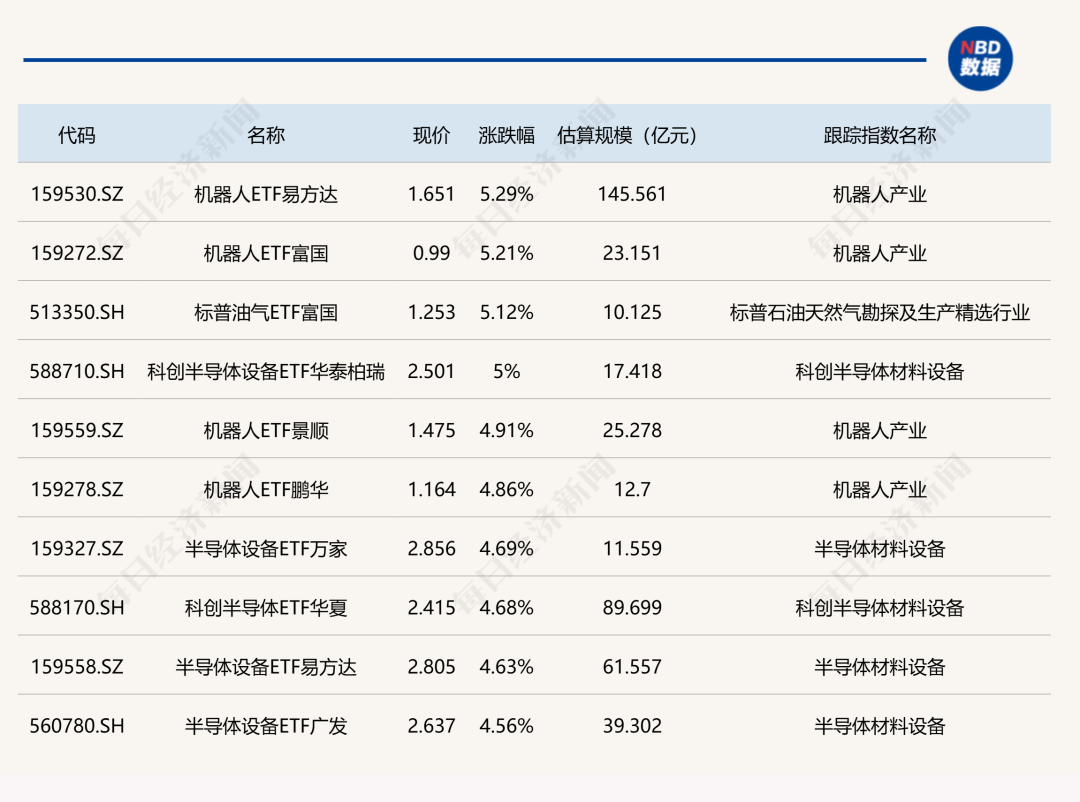The image size is (1080, 802).
Task: Click price 1.164
Action: [431, 490]
